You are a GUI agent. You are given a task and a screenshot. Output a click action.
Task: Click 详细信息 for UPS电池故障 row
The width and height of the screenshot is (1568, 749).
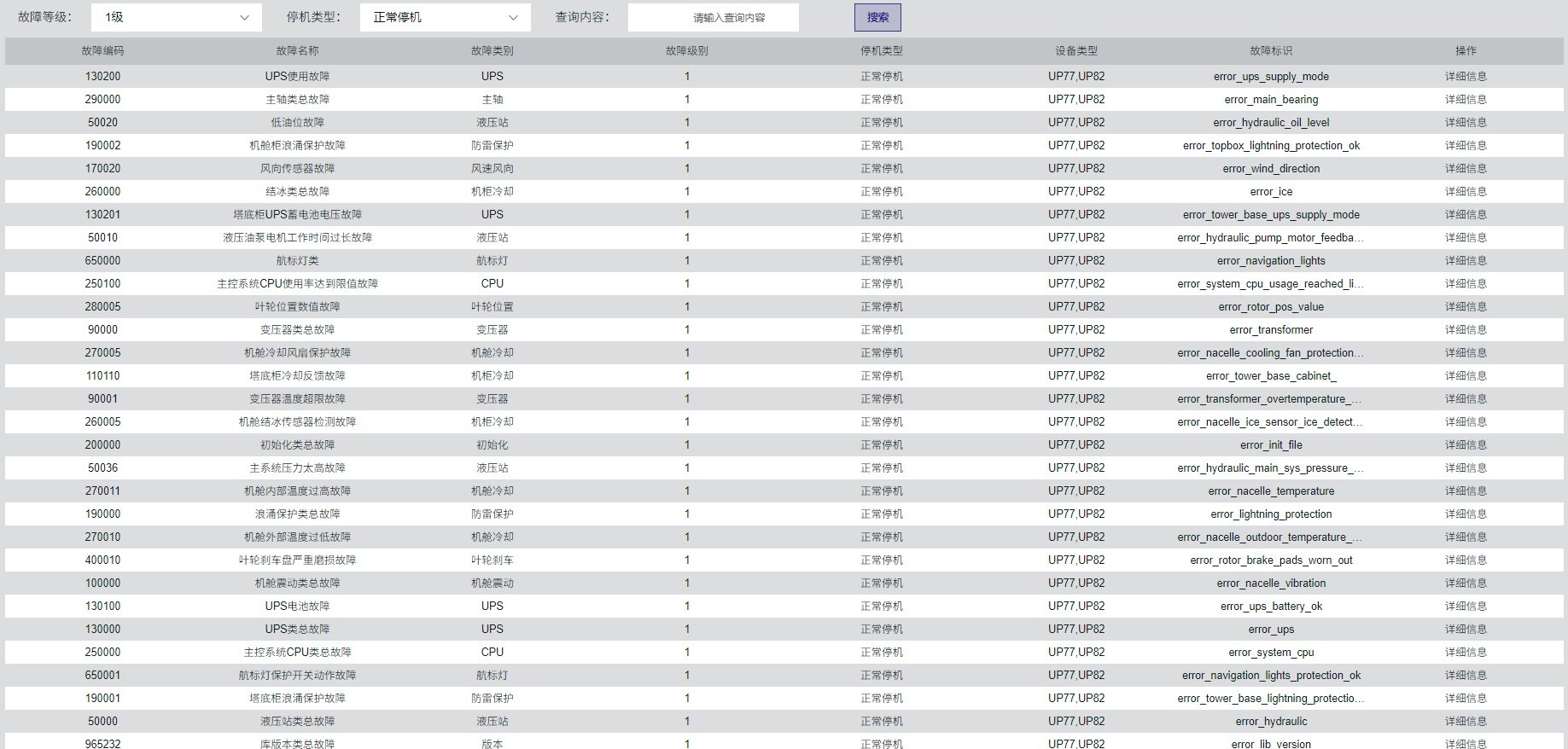click(1465, 607)
